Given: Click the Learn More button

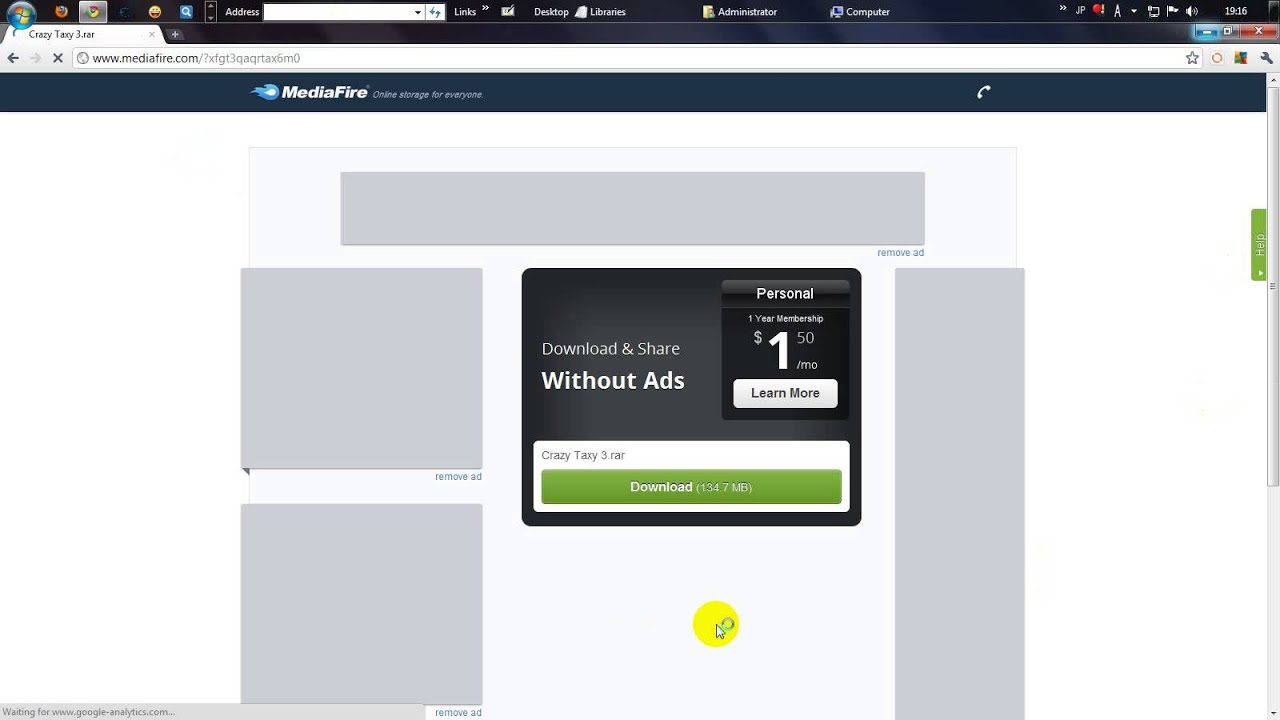Looking at the screenshot, I should click(x=785, y=393).
